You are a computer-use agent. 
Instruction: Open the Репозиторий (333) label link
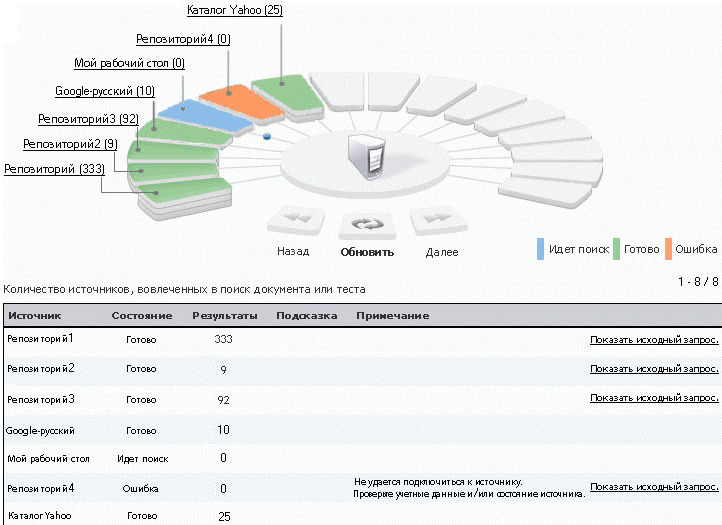point(54,169)
